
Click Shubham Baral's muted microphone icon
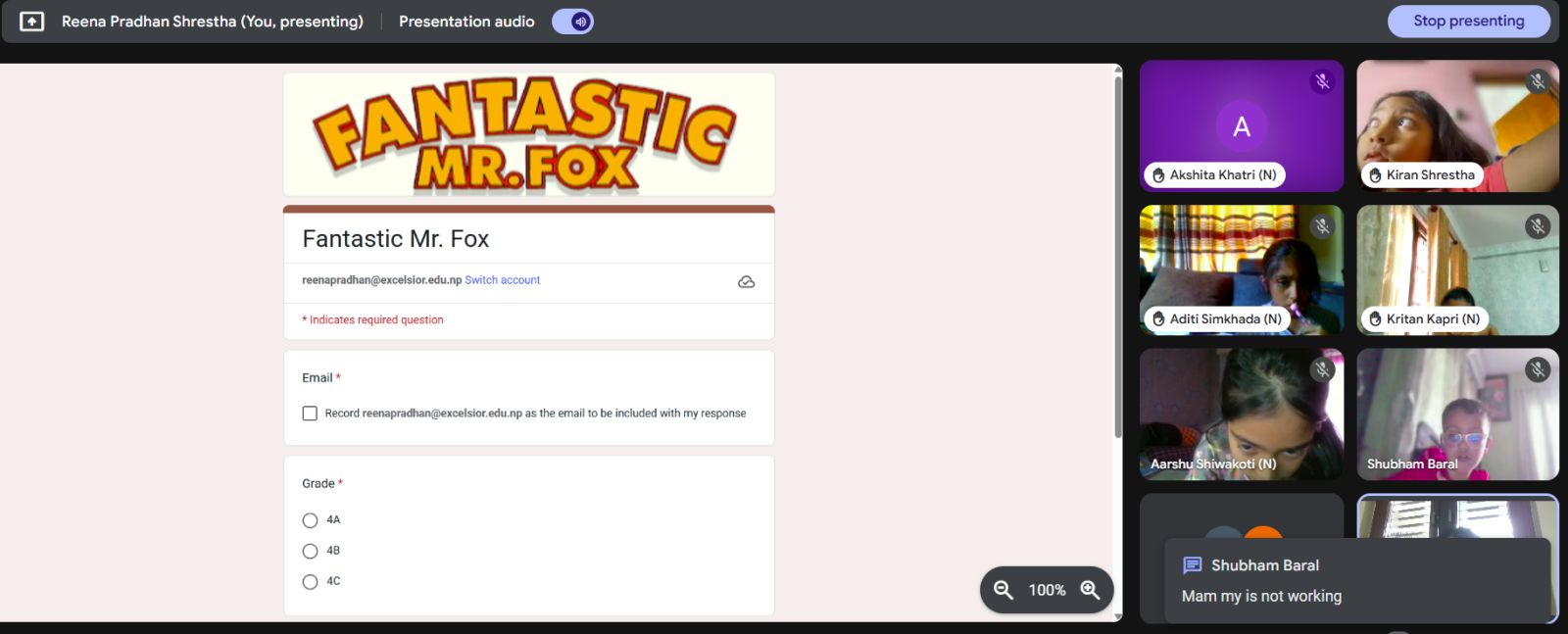pos(1538,369)
